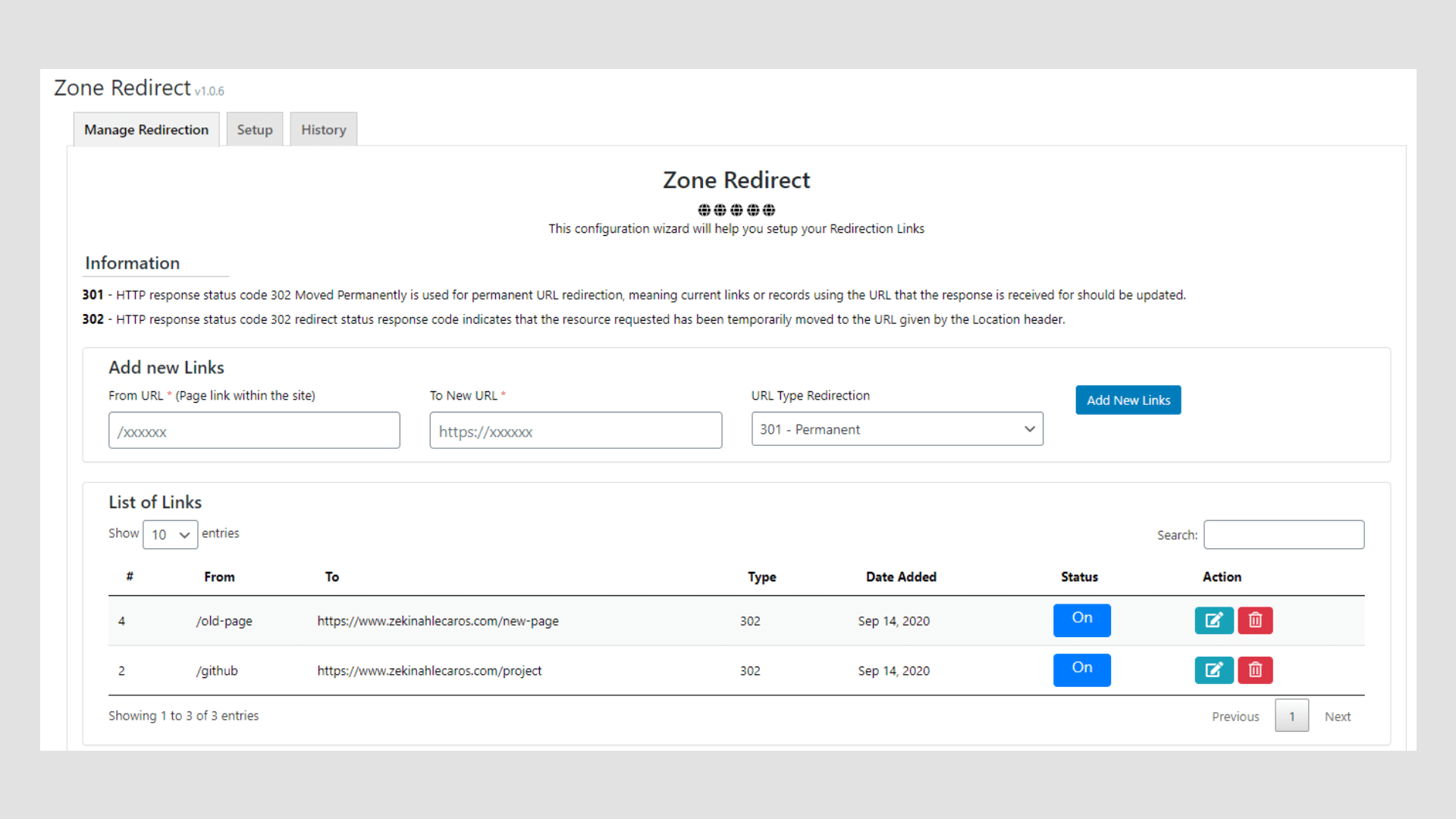Open URL Type Redirection dropdown
The width and height of the screenshot is (1456, 819).
[897, 429]
